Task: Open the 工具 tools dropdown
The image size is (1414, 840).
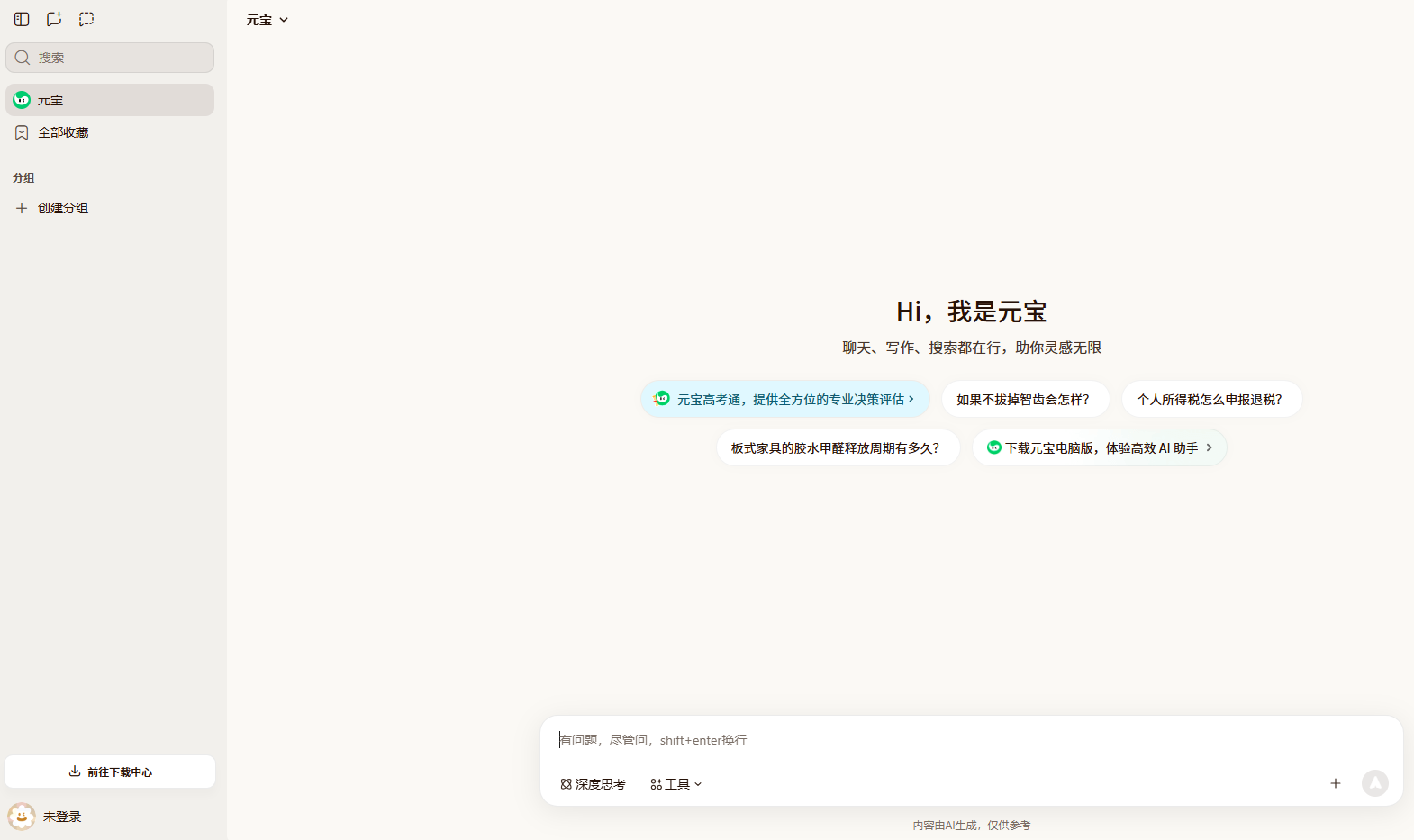Action: click(675, 784)
